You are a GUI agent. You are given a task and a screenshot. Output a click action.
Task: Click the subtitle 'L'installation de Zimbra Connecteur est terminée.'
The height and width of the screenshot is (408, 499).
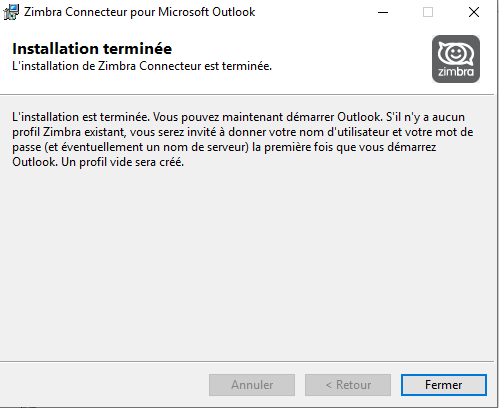(x=142, y=66)
